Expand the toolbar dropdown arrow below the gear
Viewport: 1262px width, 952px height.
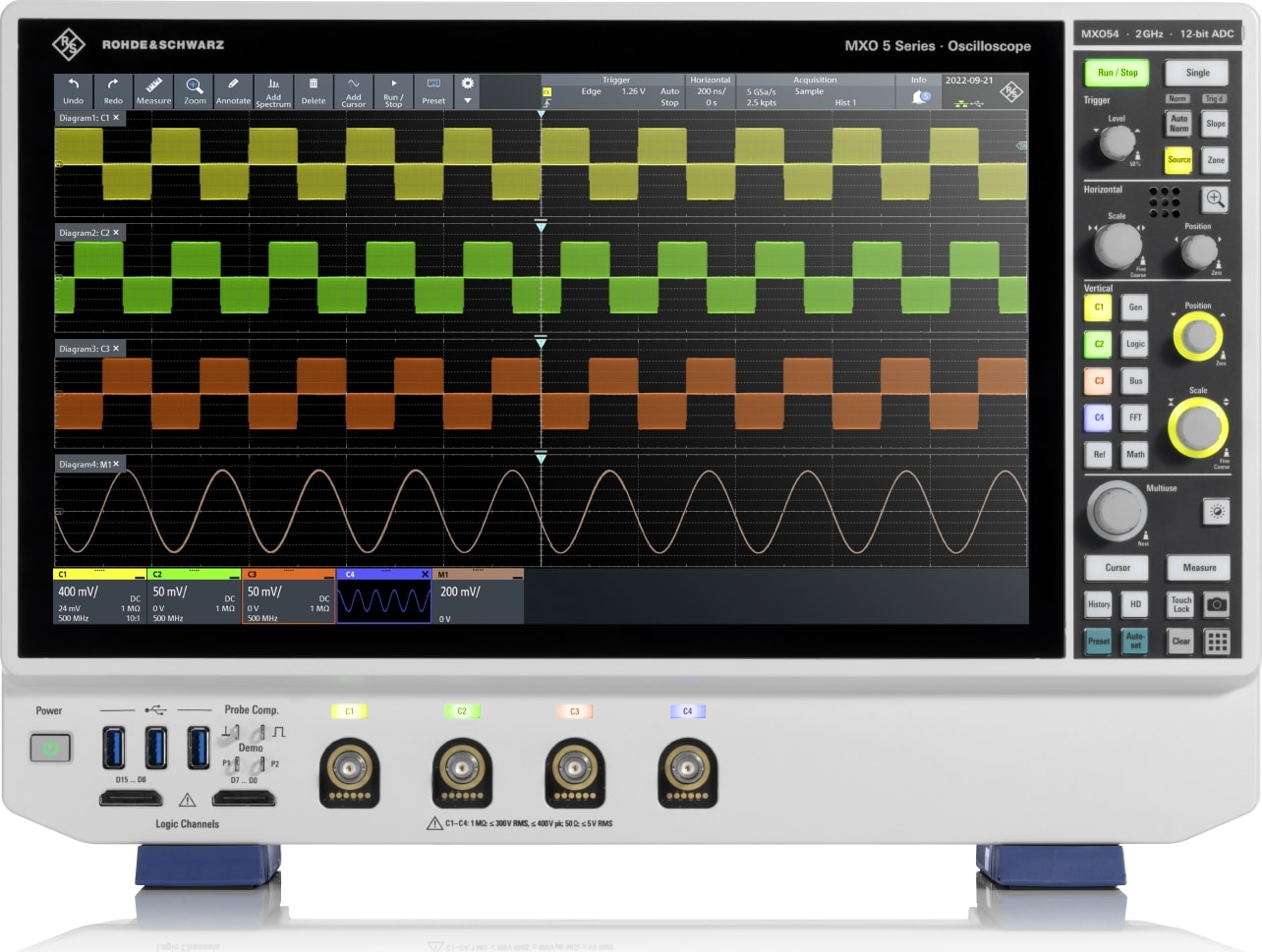[x=468, y=100]
